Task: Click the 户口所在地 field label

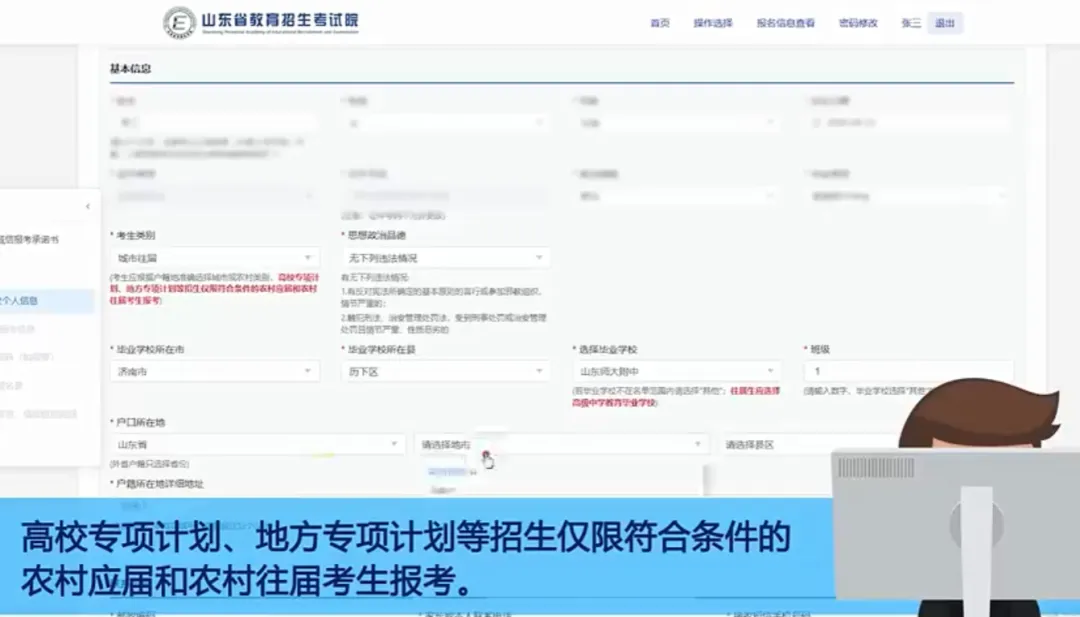Action: [141, 422]
